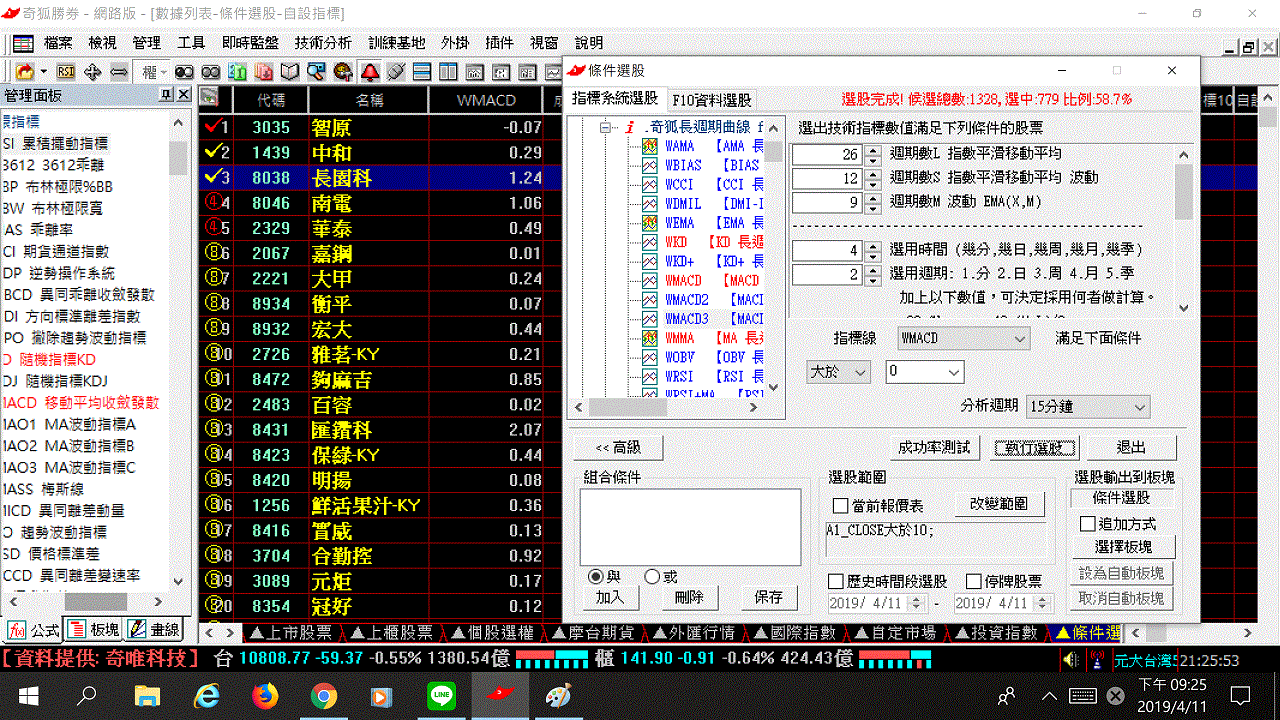Check the 當前報價表 checkbox

coord(840,507)
